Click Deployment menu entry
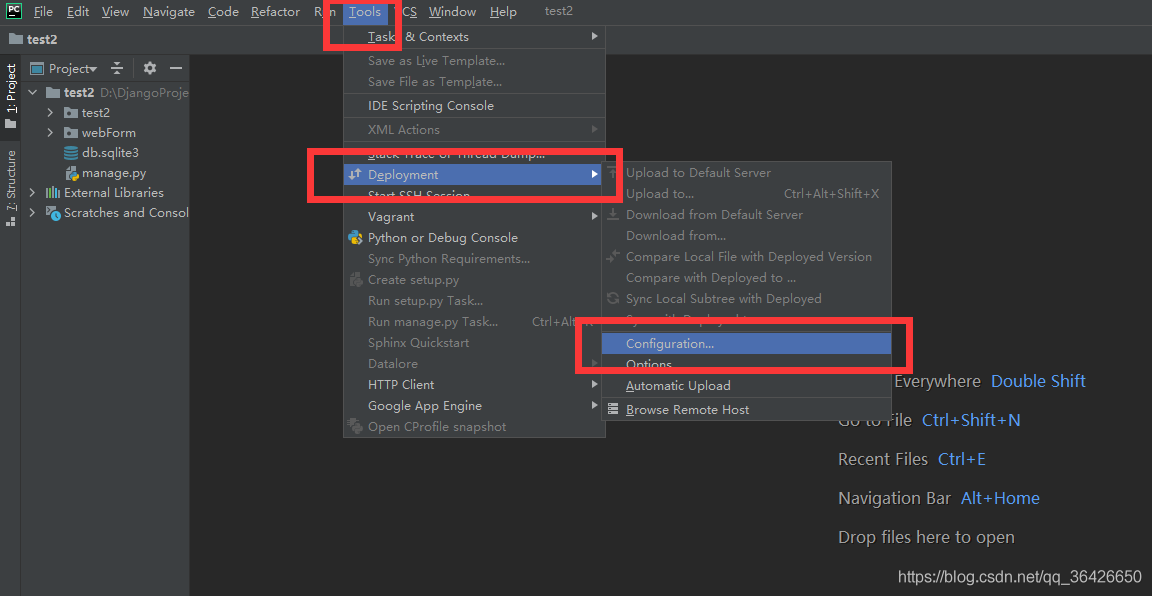 [x=474, y=174]
